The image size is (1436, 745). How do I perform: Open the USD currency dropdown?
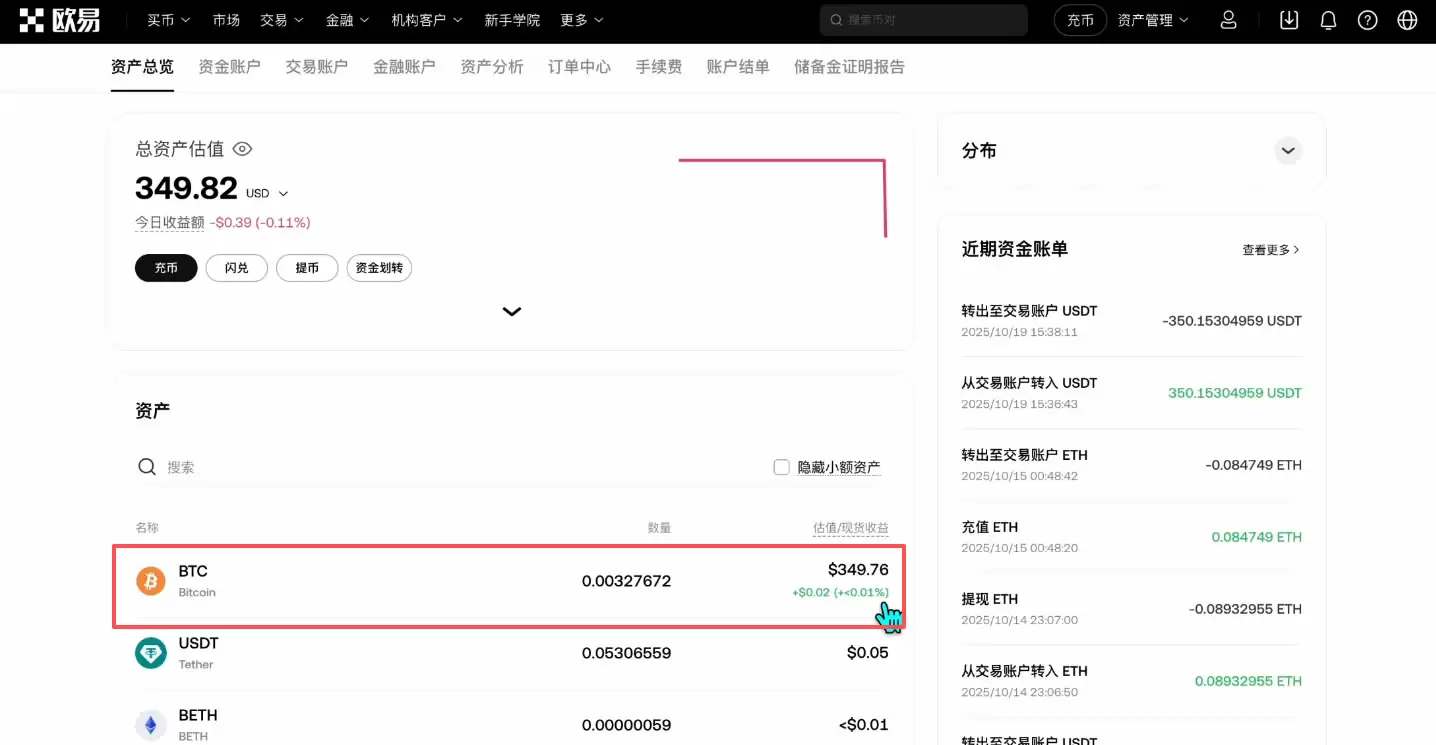[x=267, y=193]
